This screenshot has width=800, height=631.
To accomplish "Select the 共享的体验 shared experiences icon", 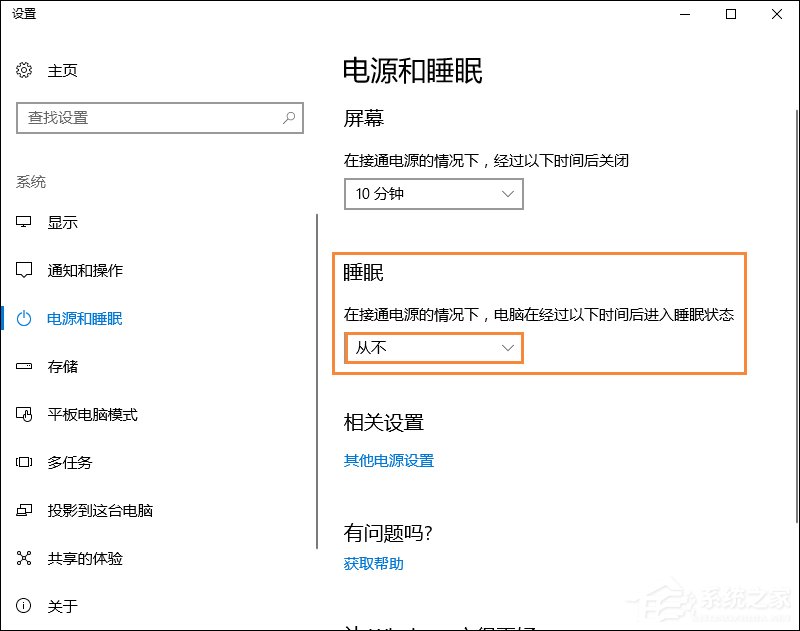I will tap(22, 558).
